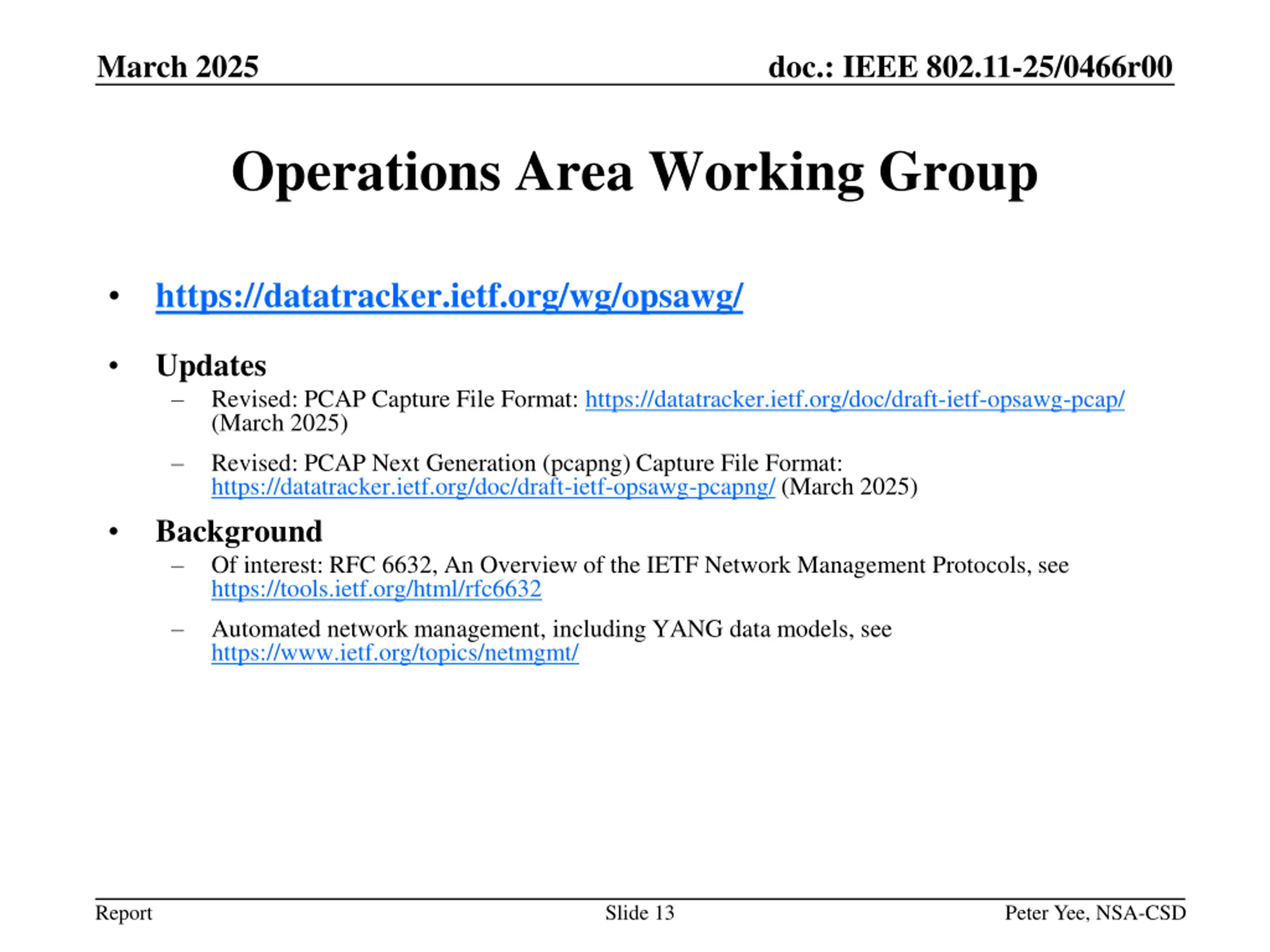The width and height of the screenshot is (1270, 952).
Task: Select the Background bullet heading
Action: (239, 532)
